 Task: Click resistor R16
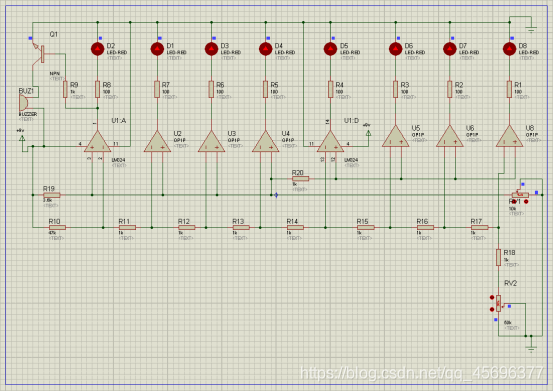click(425, 227)
